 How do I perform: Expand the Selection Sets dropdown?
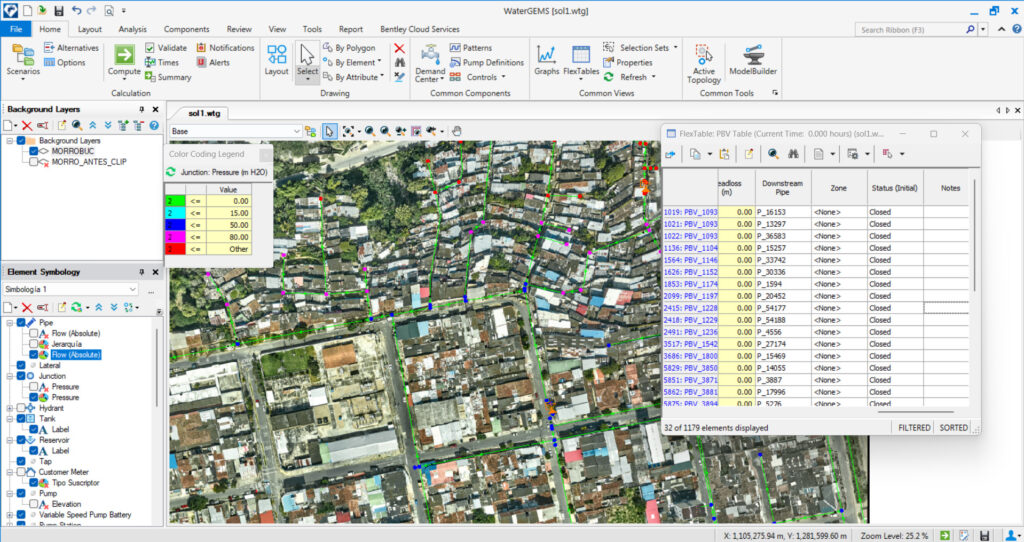(x=677, y=47)
